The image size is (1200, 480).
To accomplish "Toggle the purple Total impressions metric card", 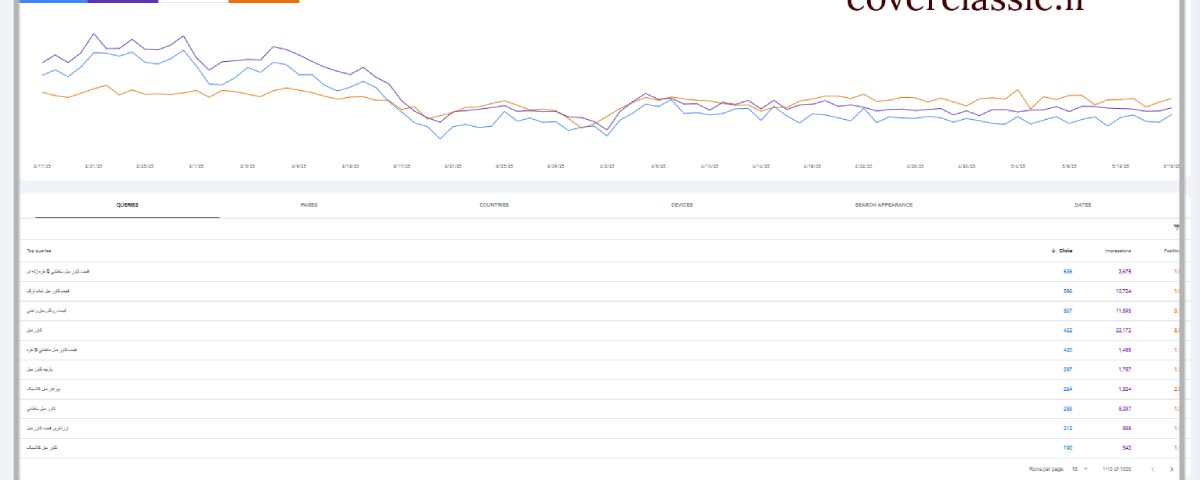I will tap(123, 1).
